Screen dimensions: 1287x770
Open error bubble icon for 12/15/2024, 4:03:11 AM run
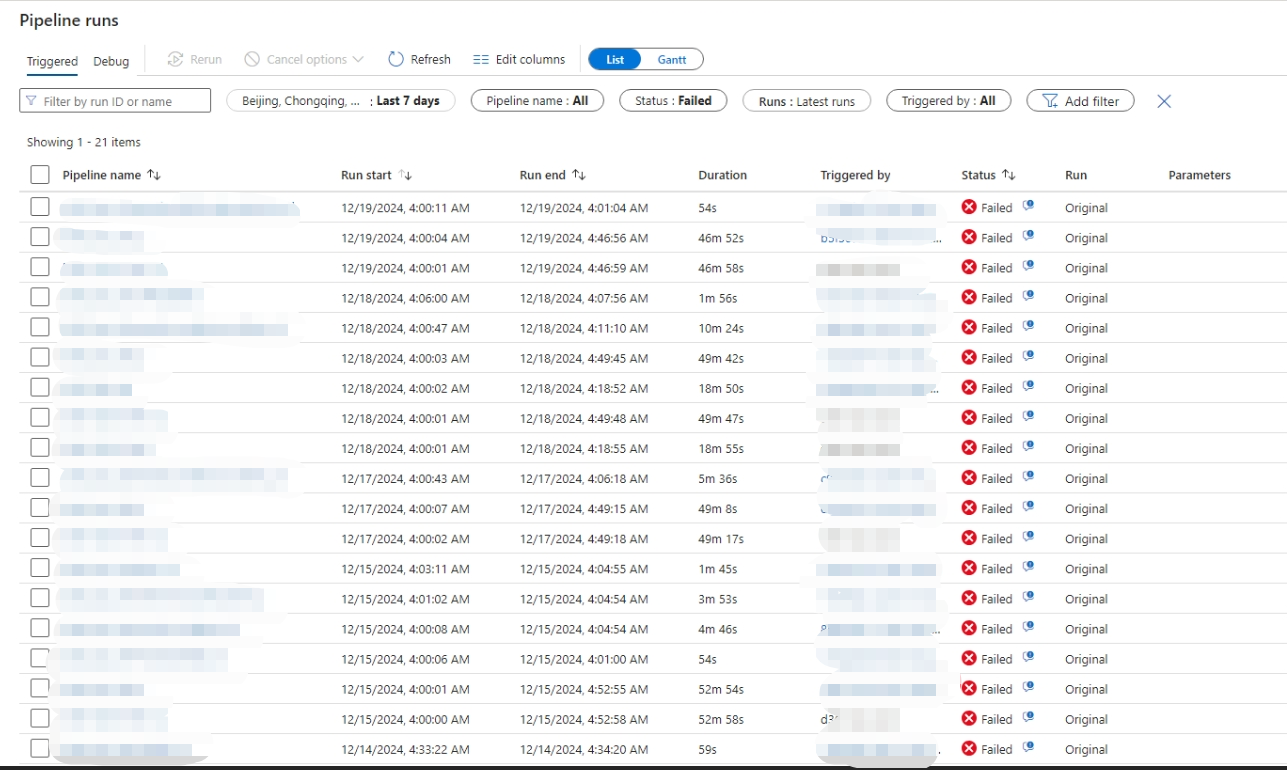(x=1028, y=567)
